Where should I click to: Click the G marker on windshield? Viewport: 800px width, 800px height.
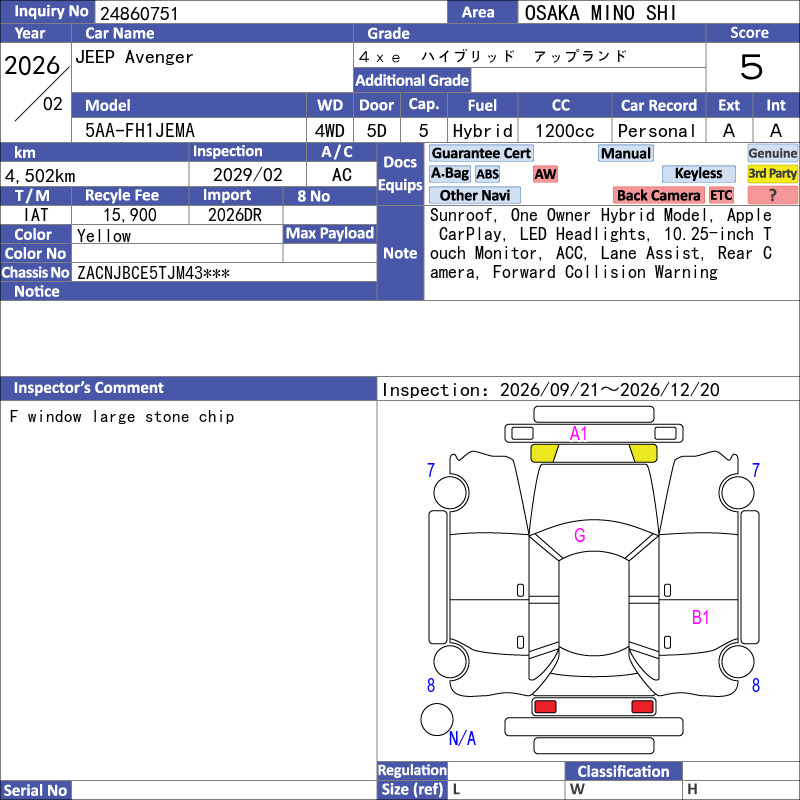580,535
